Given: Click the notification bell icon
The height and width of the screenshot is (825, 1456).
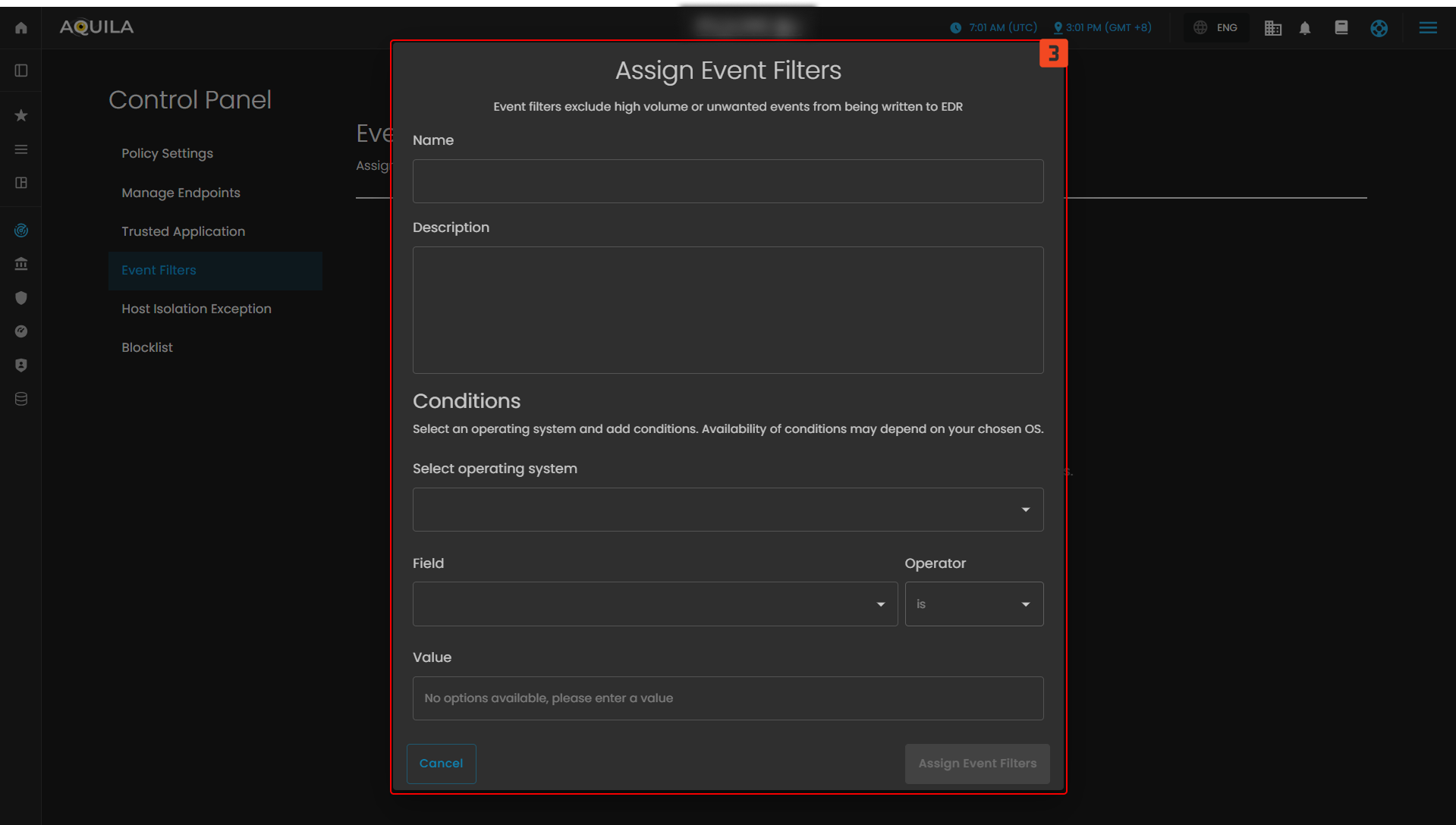Looking at the screenshot, I should click(1305, 28).
